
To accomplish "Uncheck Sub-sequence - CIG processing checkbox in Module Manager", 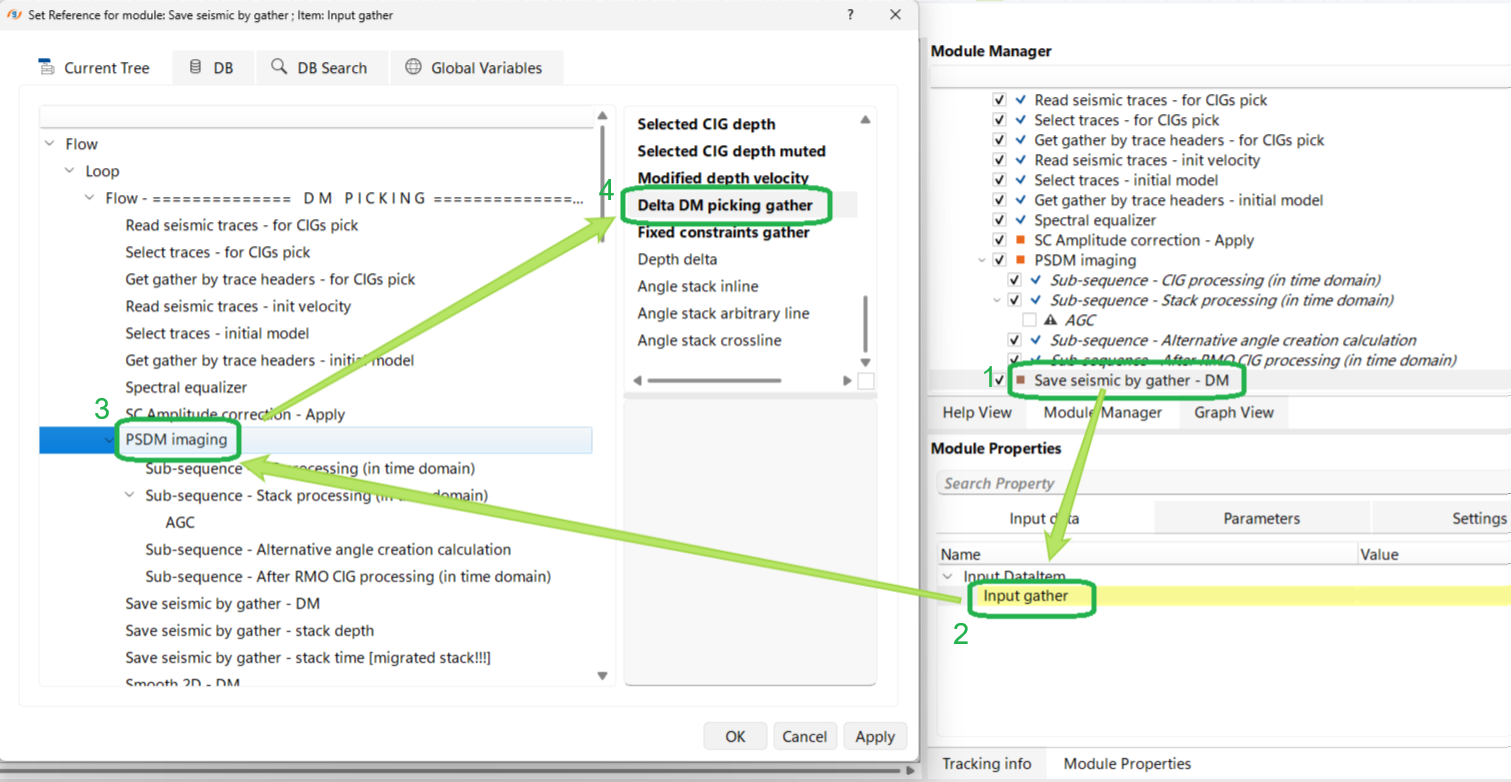I will pos(1015,280).
